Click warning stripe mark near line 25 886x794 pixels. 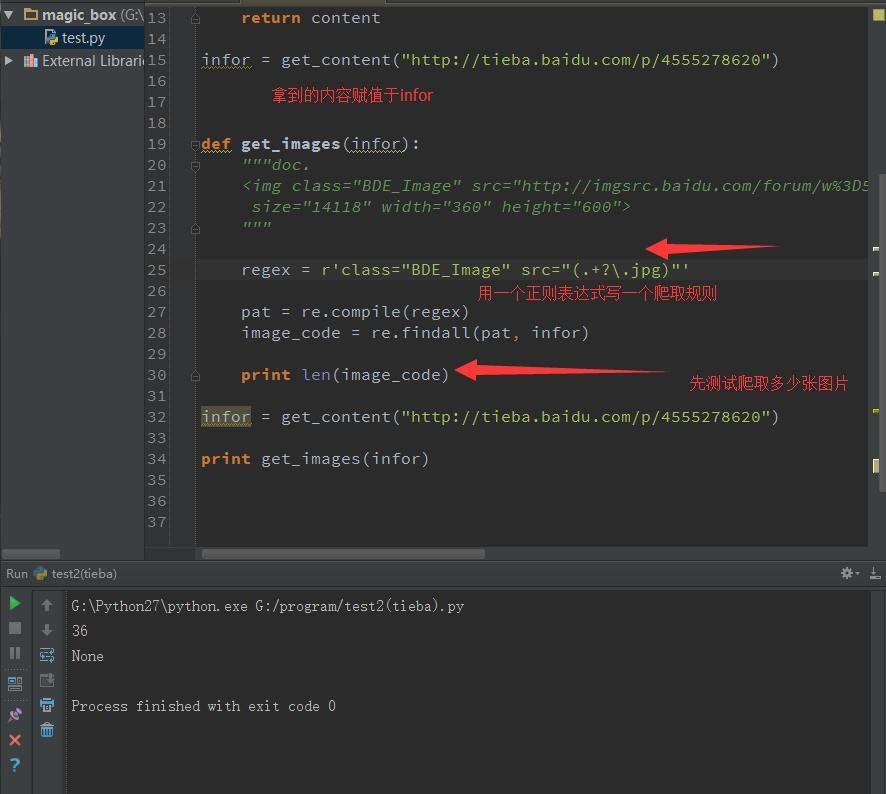[876, 274]
